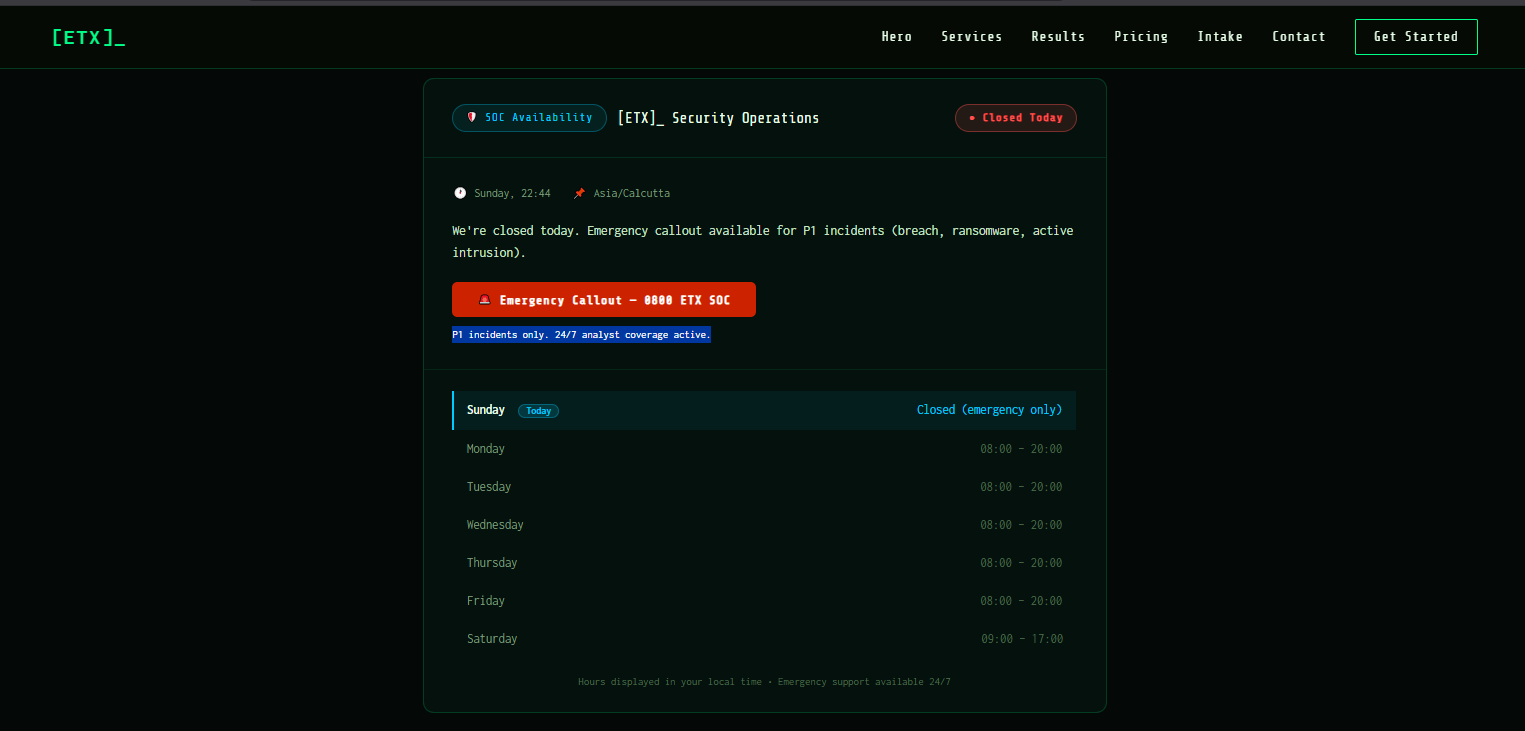Select the Saturday row label
The width and height of the screenshot is (1525, 731).
click(492, 639)
